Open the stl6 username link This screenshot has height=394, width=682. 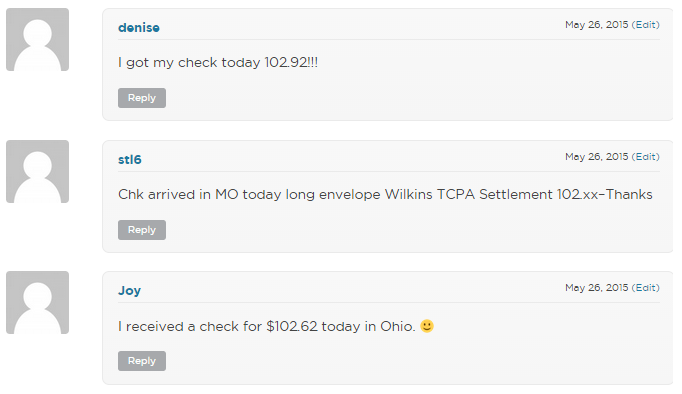click(130, 160)
